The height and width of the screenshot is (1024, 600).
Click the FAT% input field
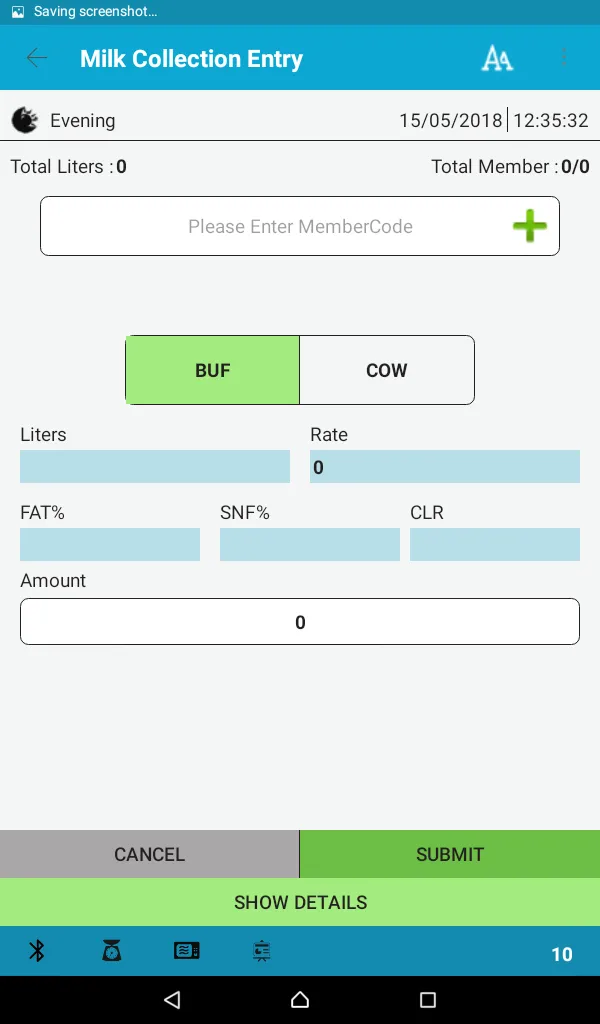coord(110,545)
